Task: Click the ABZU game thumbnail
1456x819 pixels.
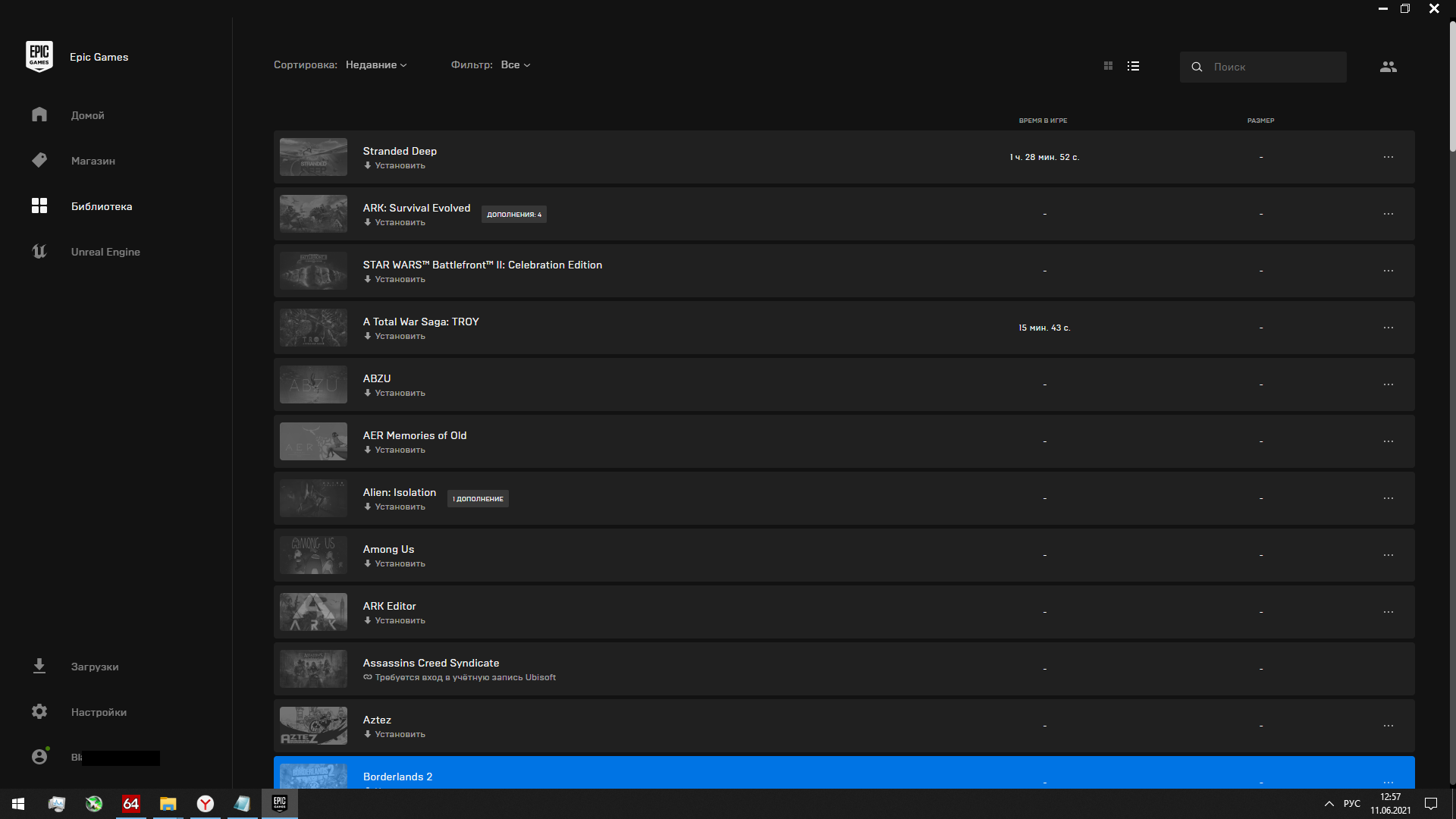Action: (x=313, y=384)
